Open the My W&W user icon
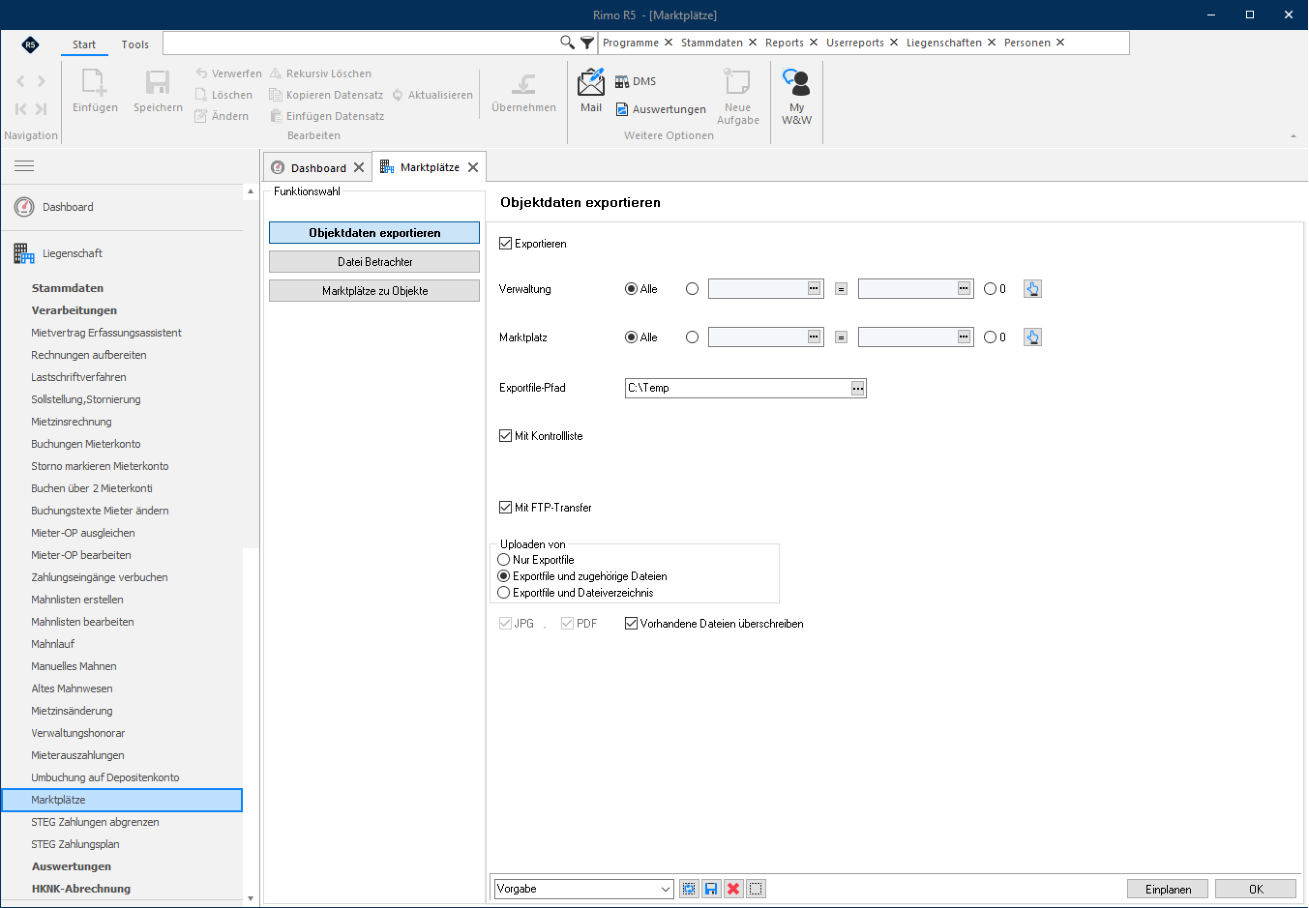 tap(796, 83)
